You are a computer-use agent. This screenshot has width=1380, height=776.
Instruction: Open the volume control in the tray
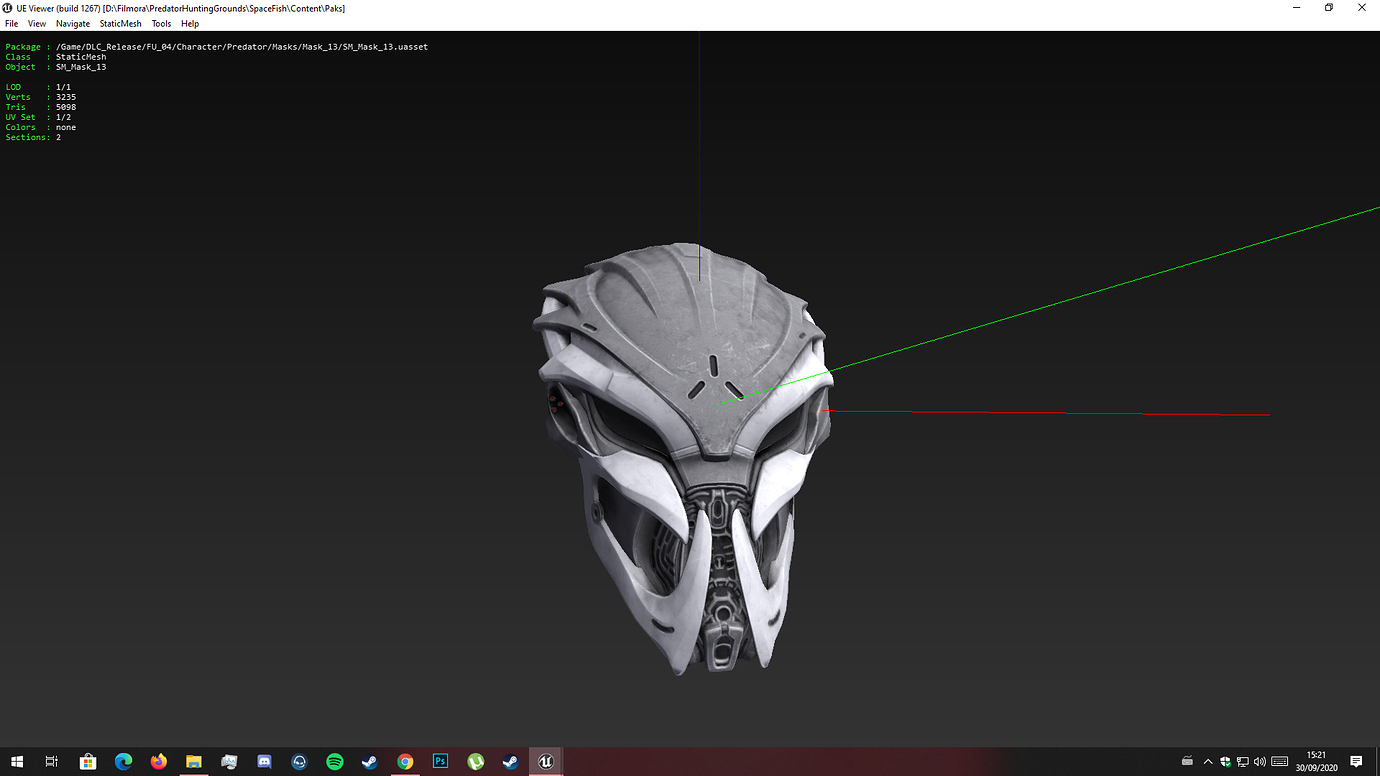pyautogui.click(x=1259, y=761)
